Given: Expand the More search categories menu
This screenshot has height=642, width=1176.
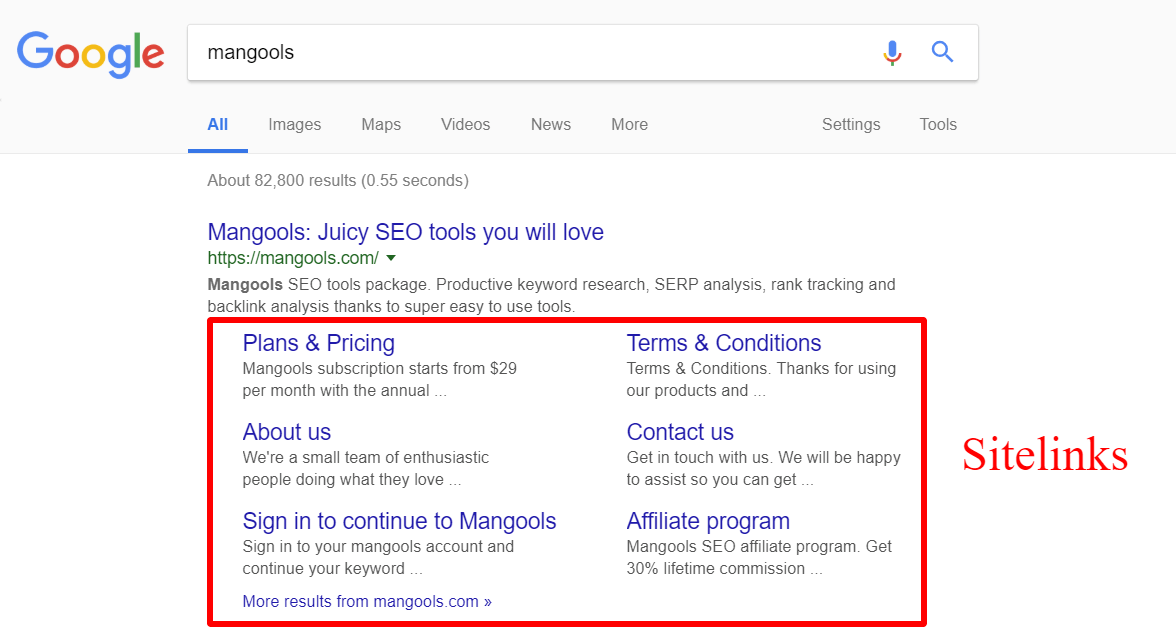Looking at the screenshot, I should (x=629, y=124).
